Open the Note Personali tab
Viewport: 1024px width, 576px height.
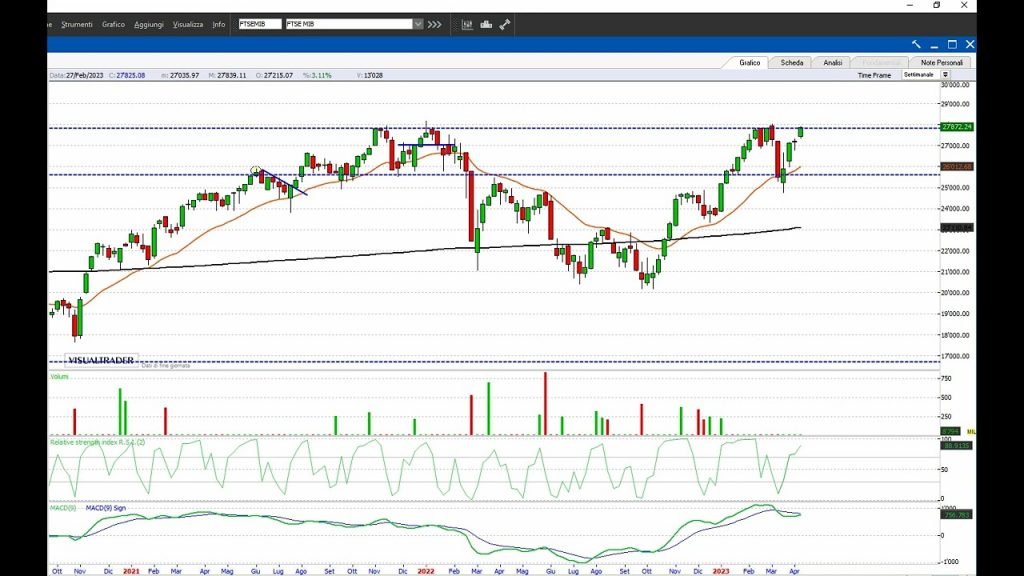point(940,62)
